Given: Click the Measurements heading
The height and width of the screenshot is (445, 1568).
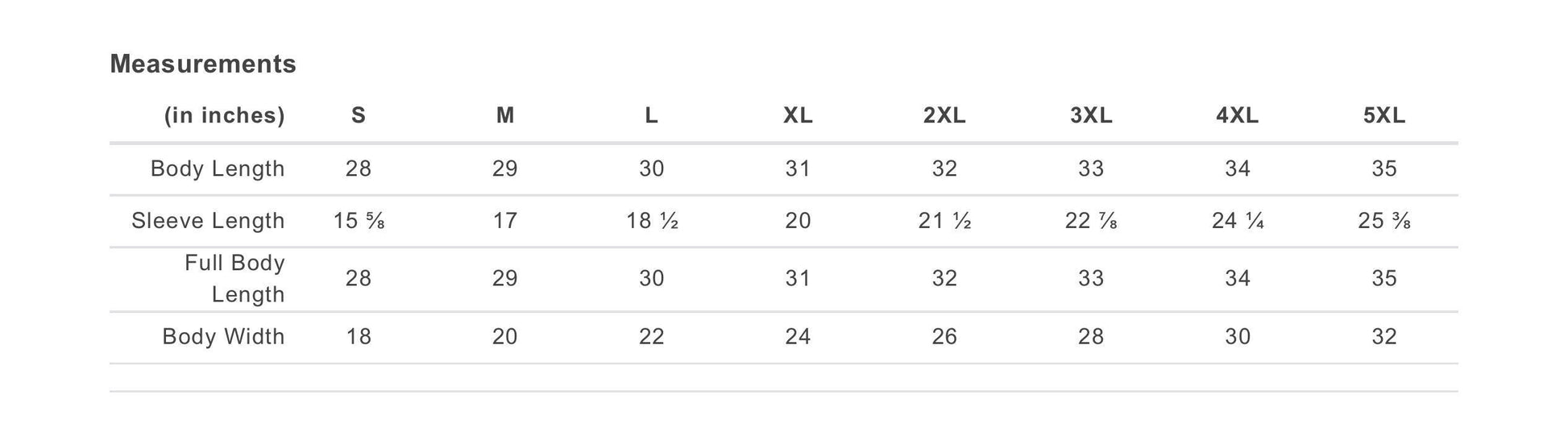Looking at the screenshot, I should (x=203, y=64).
